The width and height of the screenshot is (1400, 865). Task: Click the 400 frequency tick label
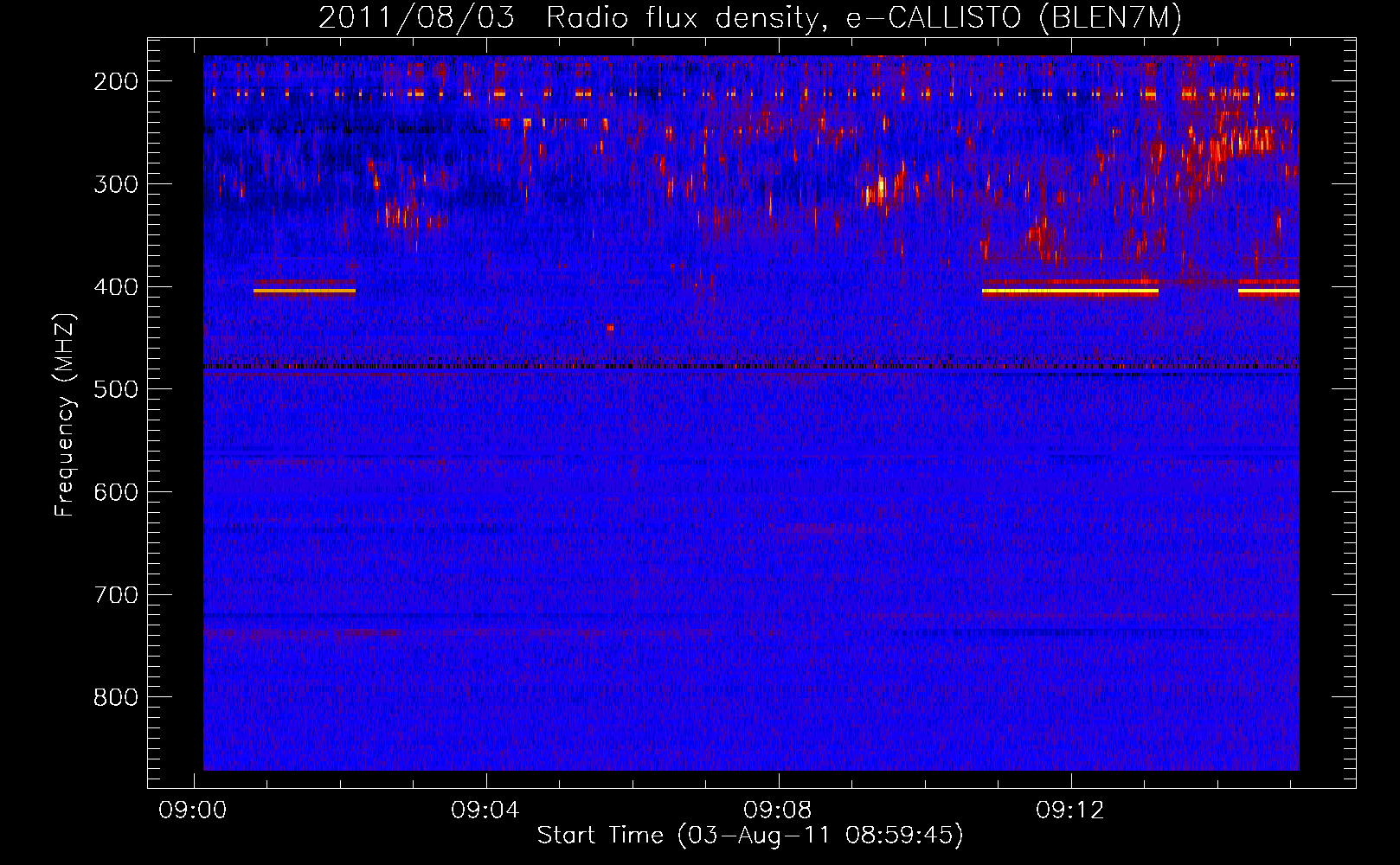(x=116, y=287)
